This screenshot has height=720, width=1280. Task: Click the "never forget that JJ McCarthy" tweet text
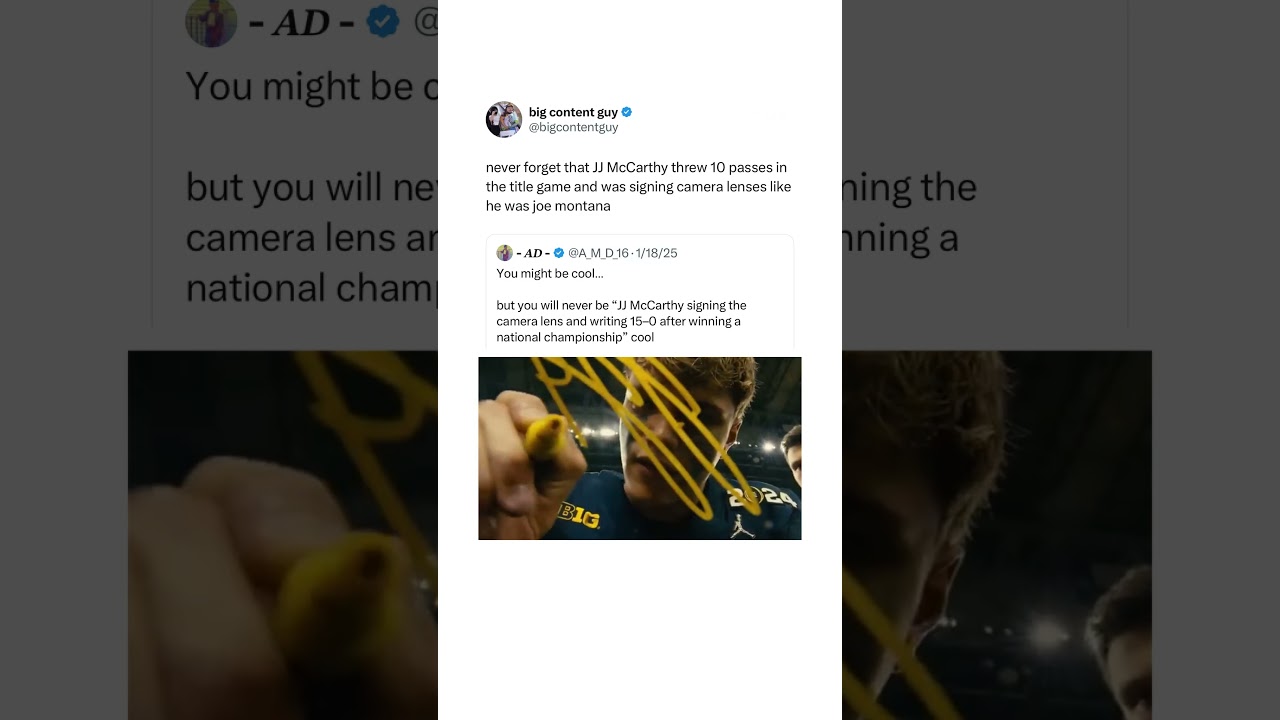[638, 187]
